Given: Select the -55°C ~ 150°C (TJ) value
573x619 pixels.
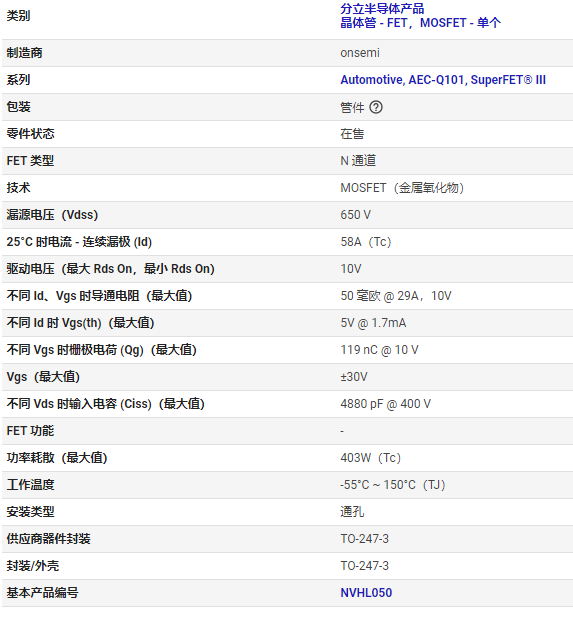Looking at the screenshot, I should click(393, 485).
